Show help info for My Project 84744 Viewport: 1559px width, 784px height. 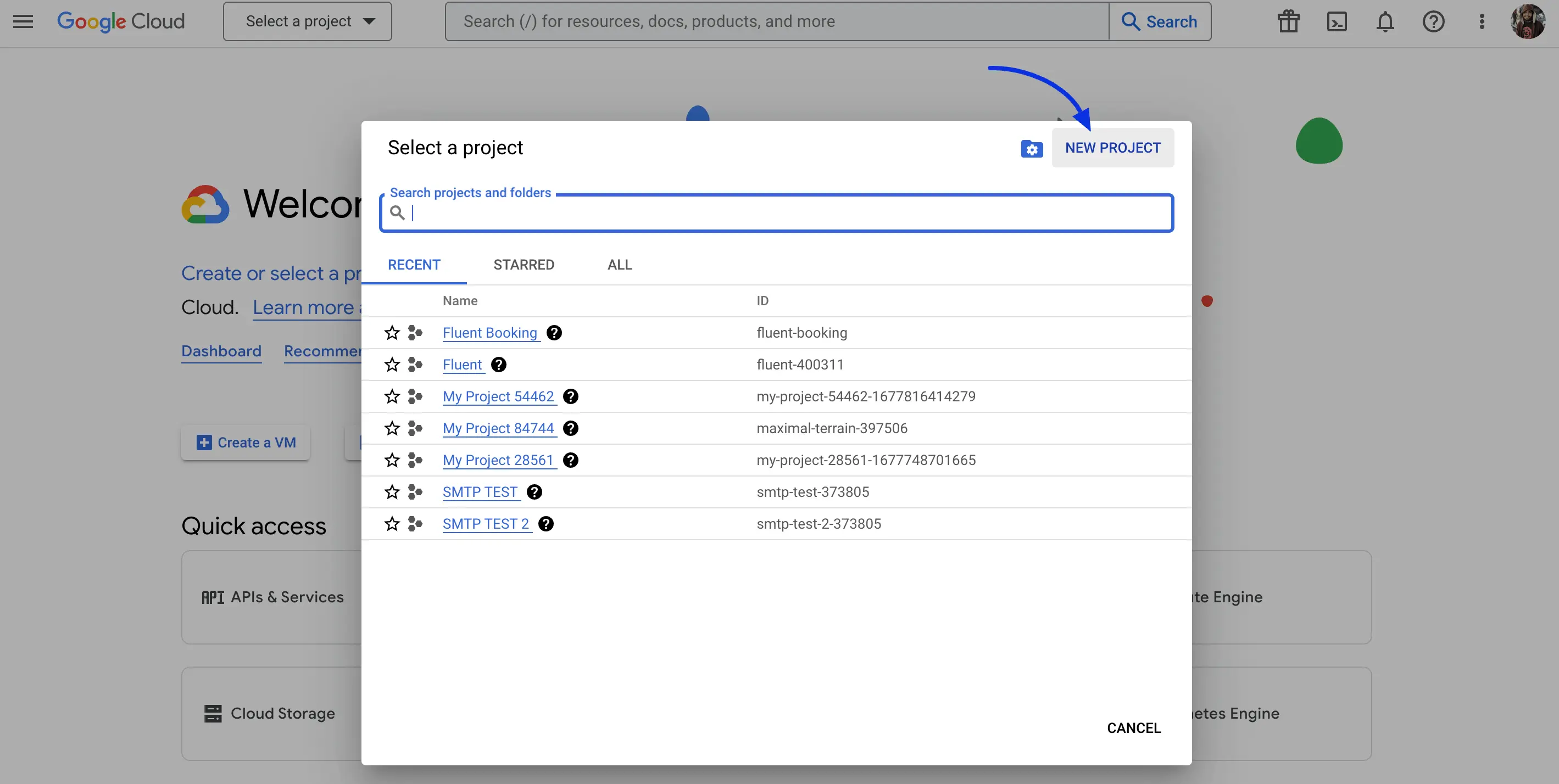570,428
